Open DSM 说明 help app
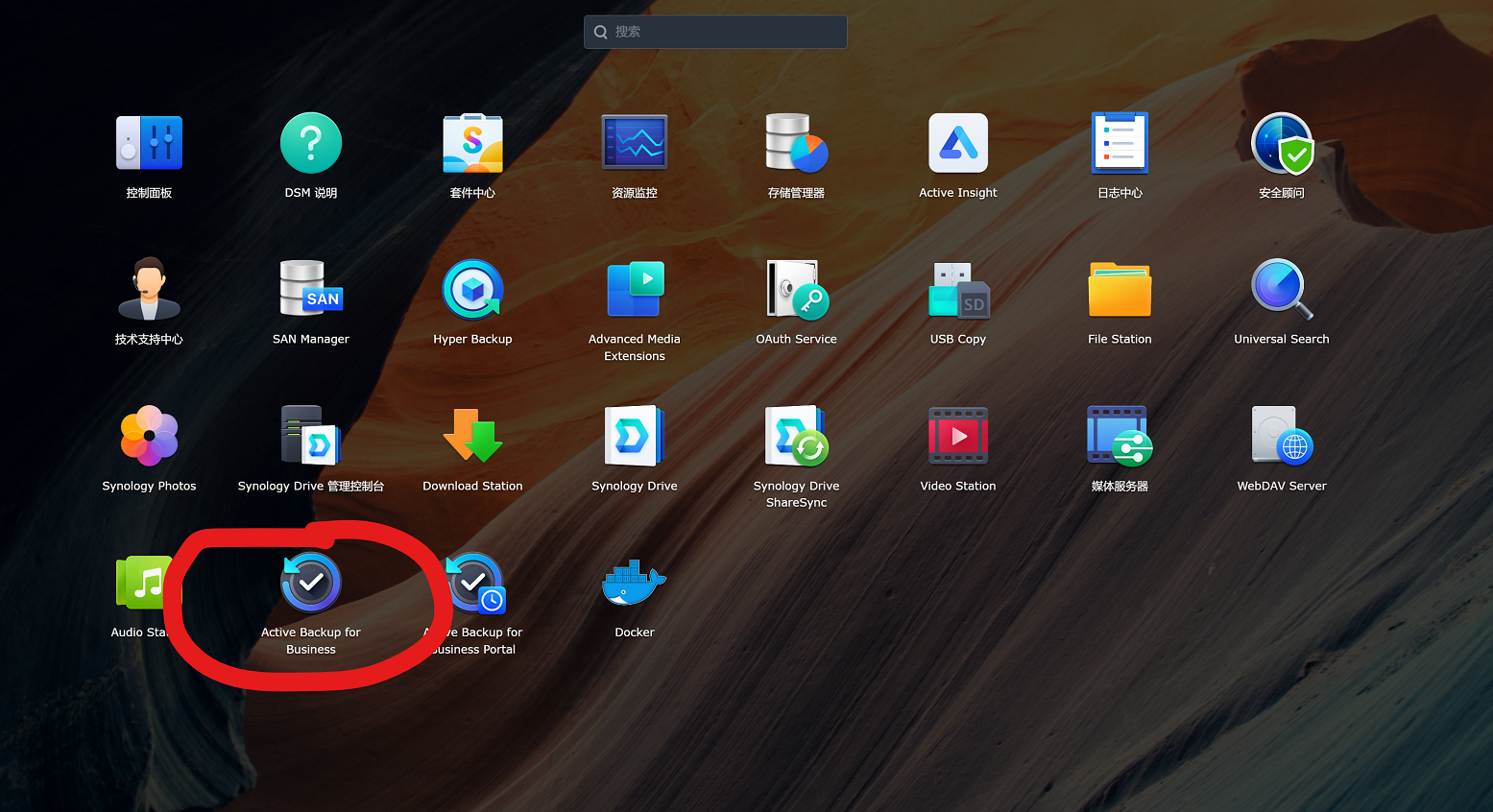1493x812 pixels. [311, 143]
